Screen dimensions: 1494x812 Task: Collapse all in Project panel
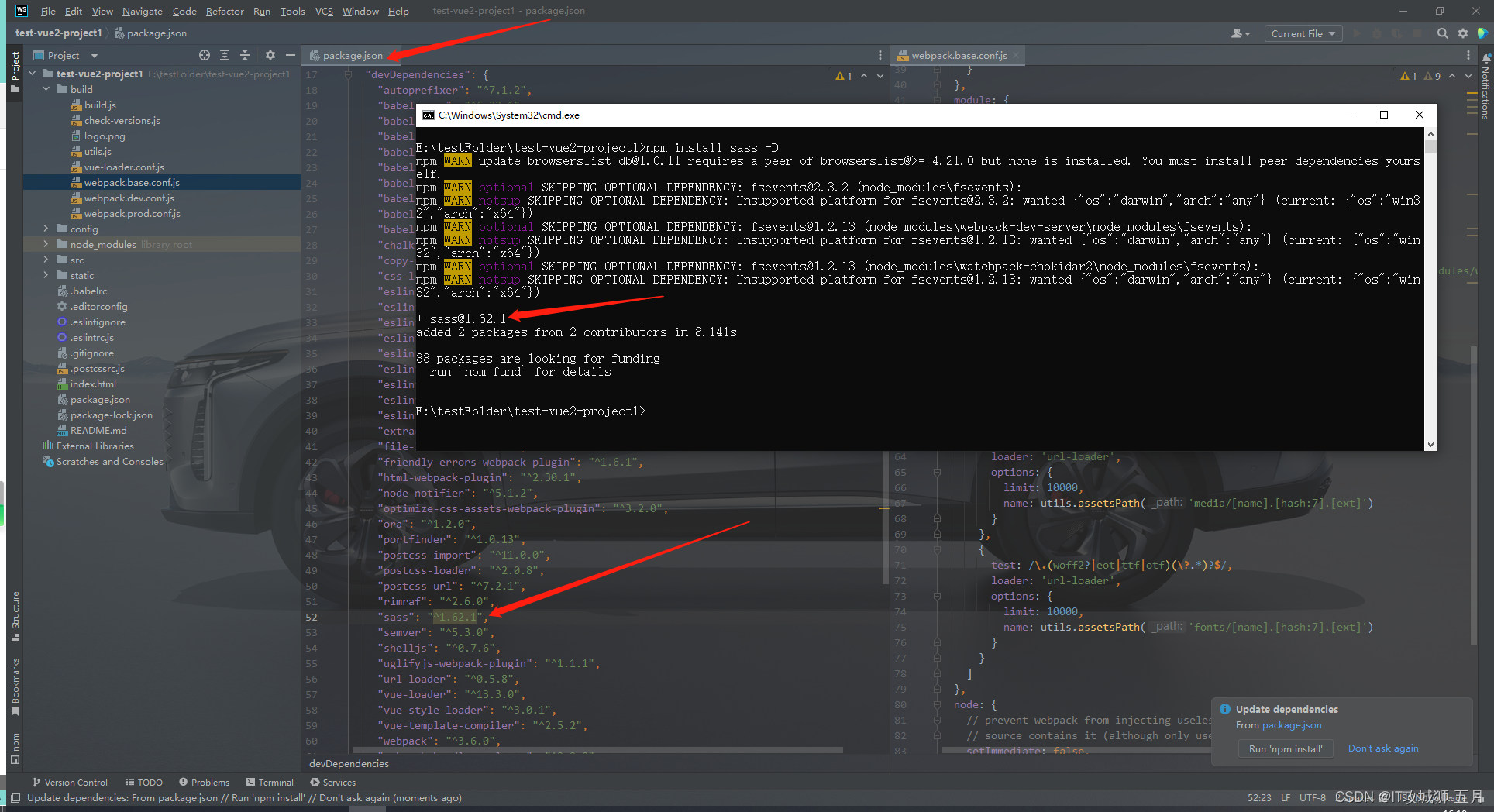pos(245,55)
